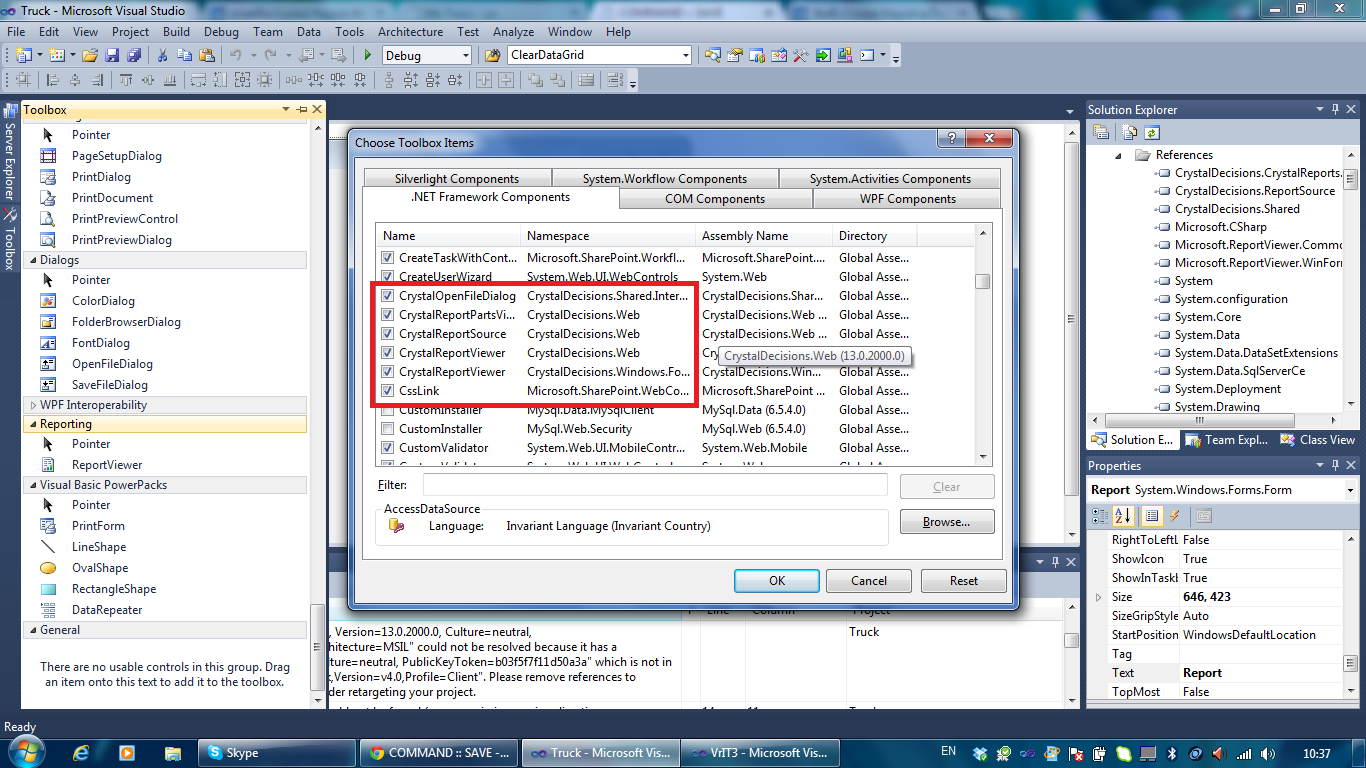Switch to the COM Components tab
This screenshot has width=1366, height=768.
[x=715, y=199]
